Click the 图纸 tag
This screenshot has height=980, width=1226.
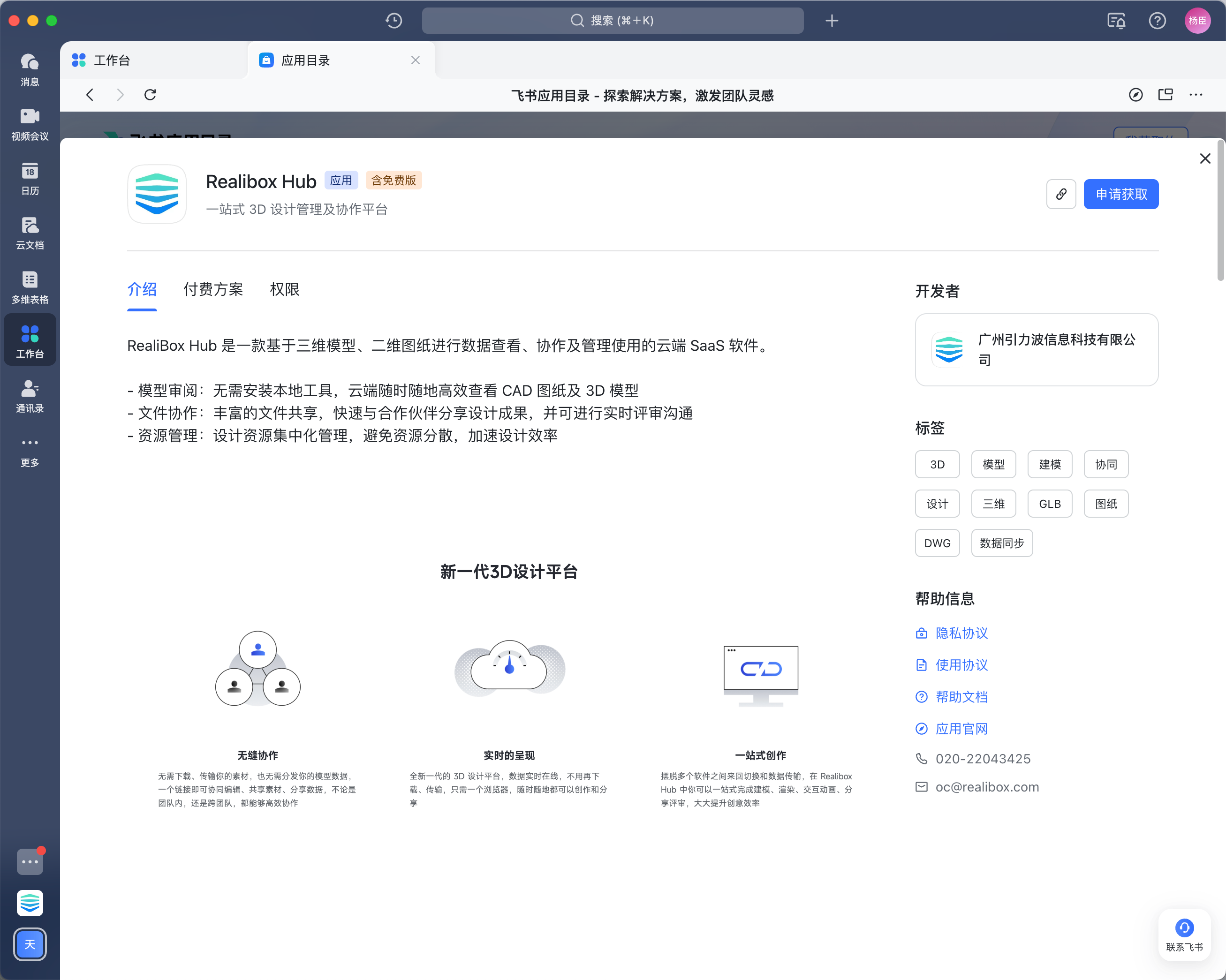(x=1106, y=504)
